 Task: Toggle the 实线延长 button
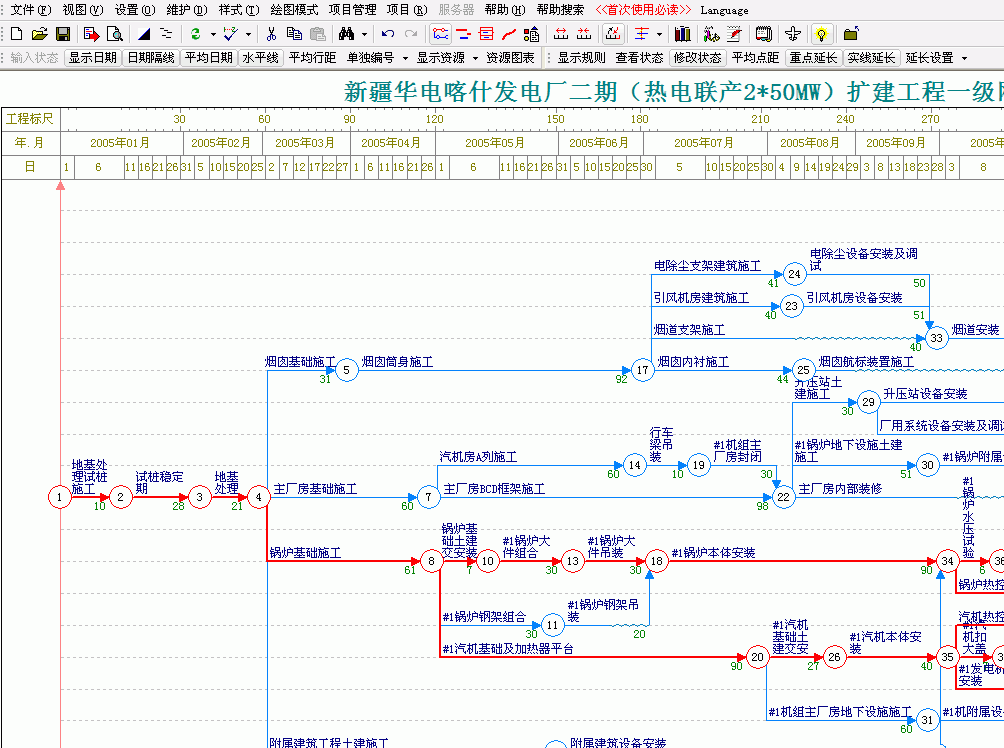(x=871, y=58)
